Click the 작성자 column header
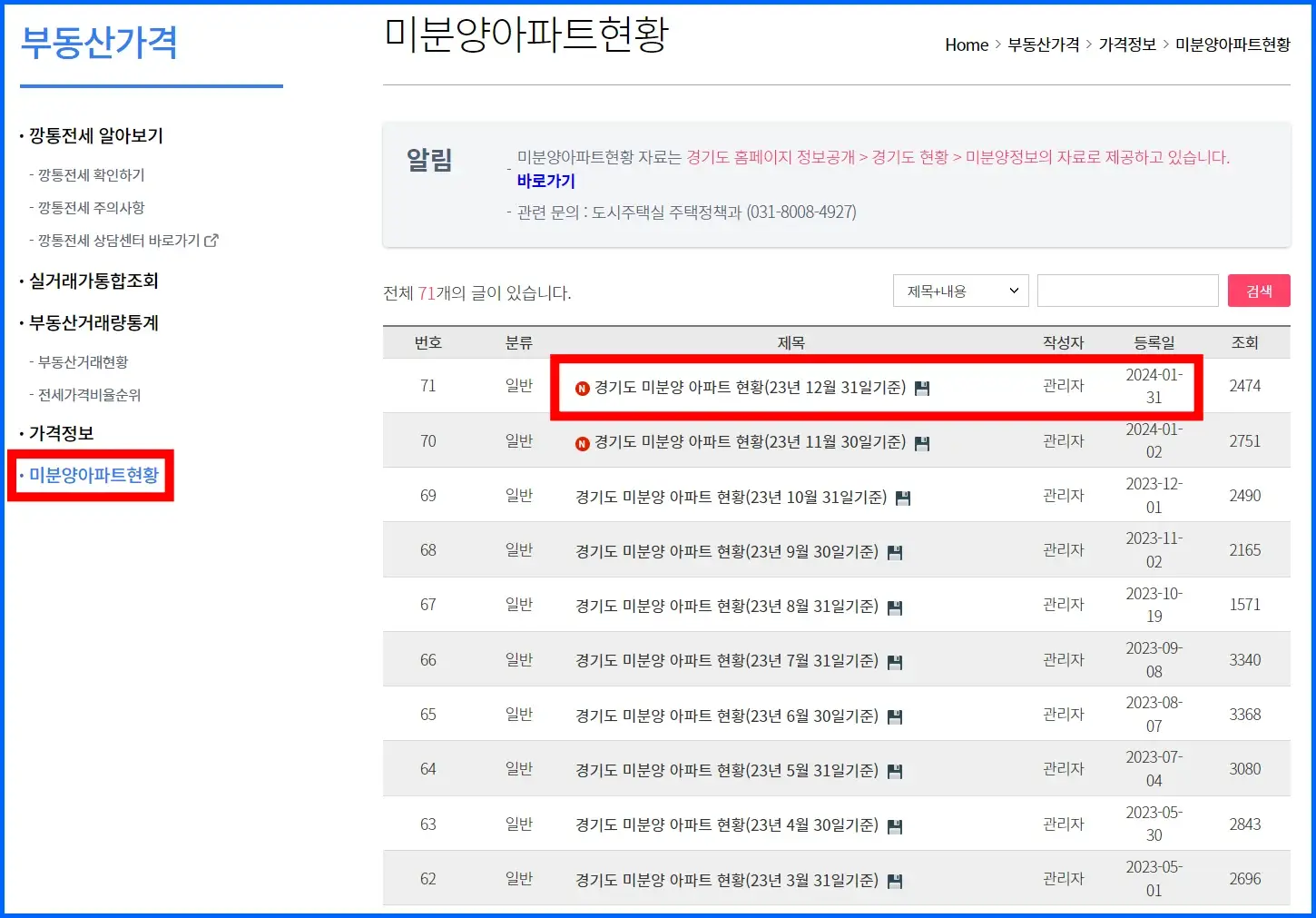Screen dimensions: 1316x918 coord(1064,343)
